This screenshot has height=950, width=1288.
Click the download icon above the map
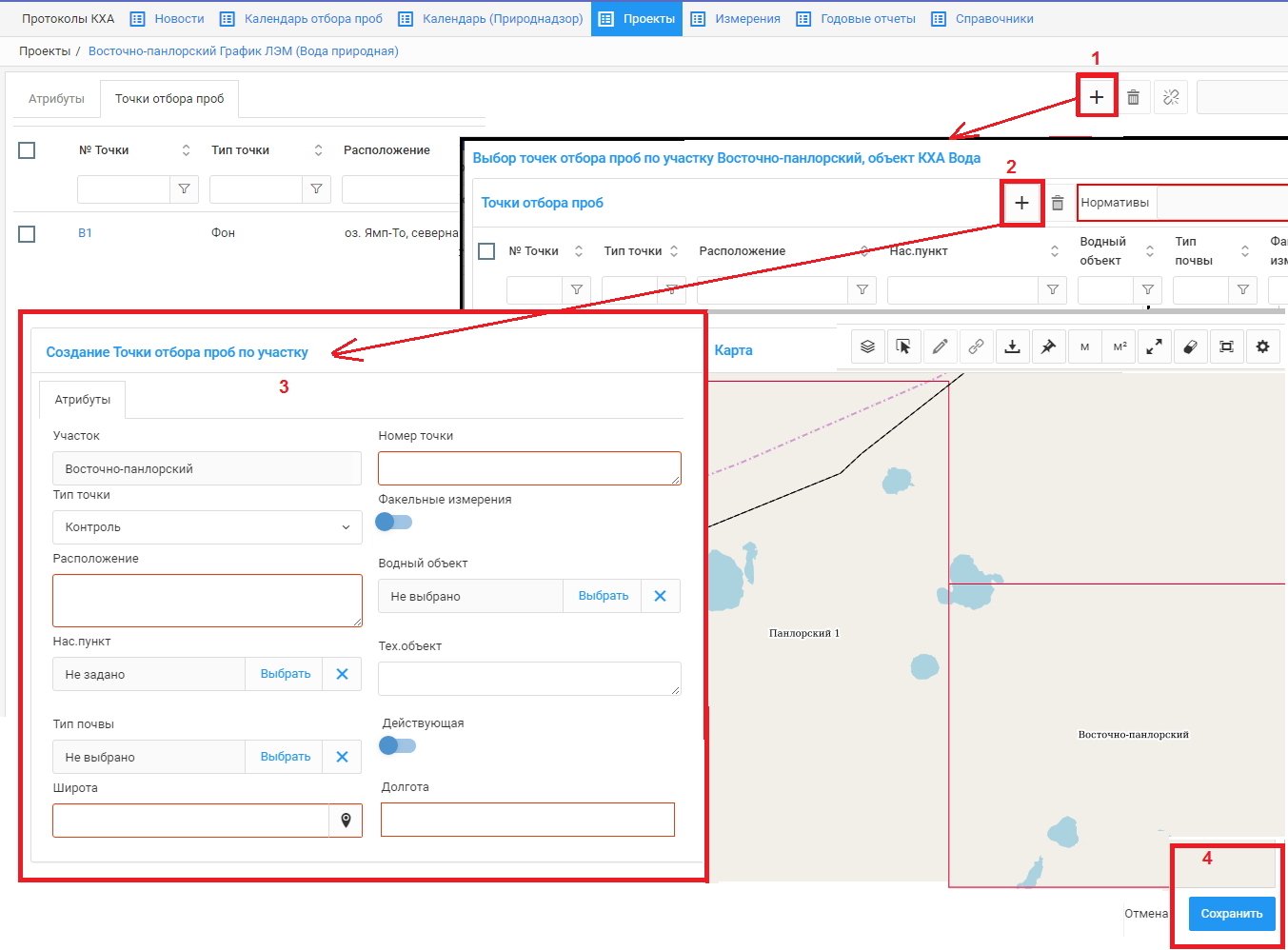click(1012, 347)
